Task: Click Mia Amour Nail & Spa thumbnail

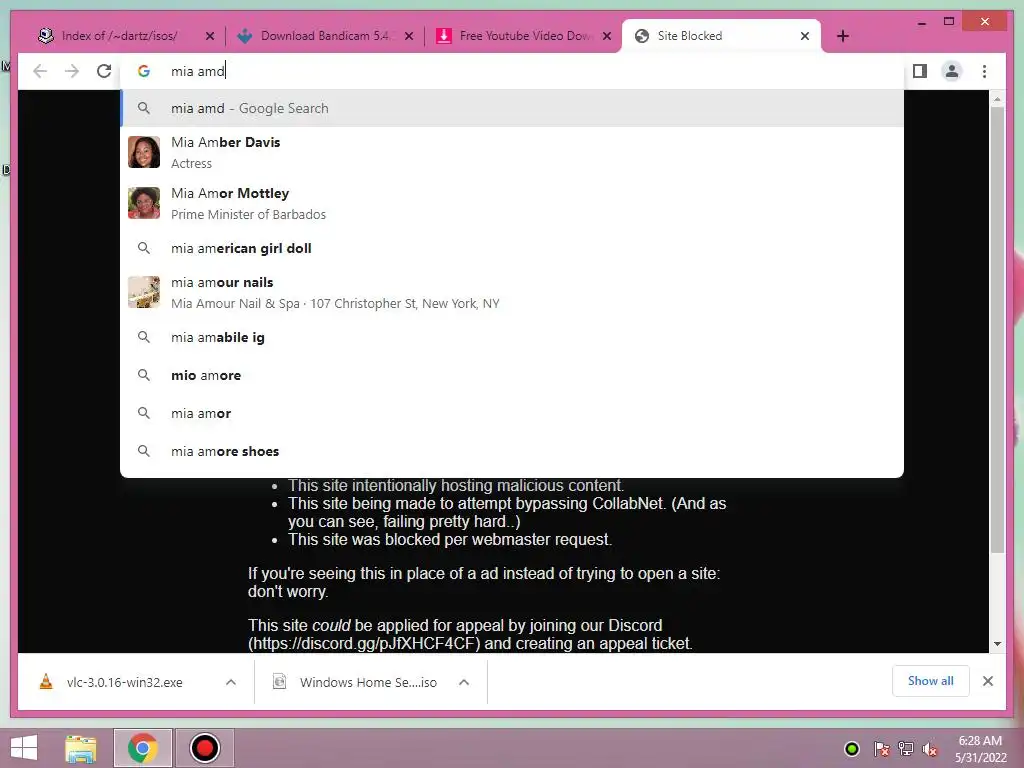Action: tap(144, 292)
